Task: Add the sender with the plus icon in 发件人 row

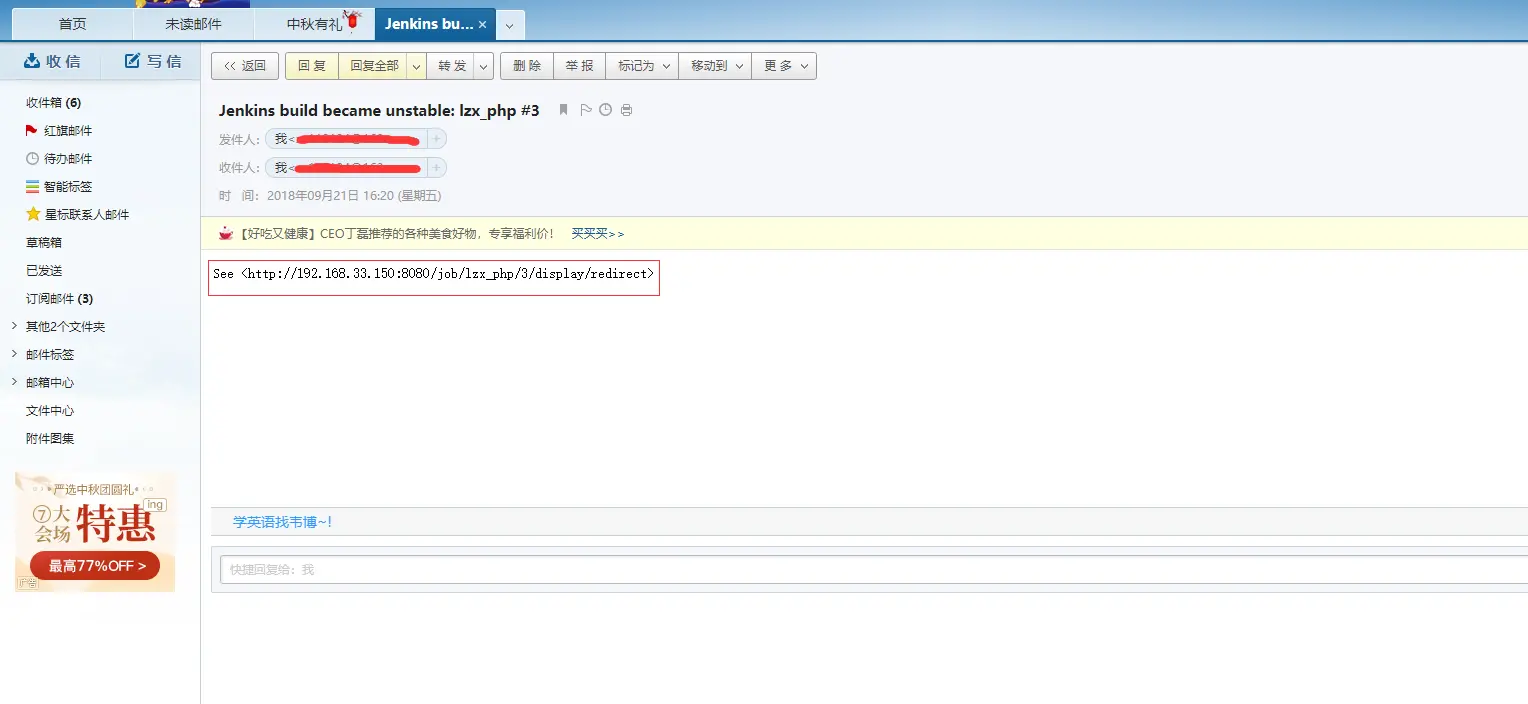Action: pos(437,139)
